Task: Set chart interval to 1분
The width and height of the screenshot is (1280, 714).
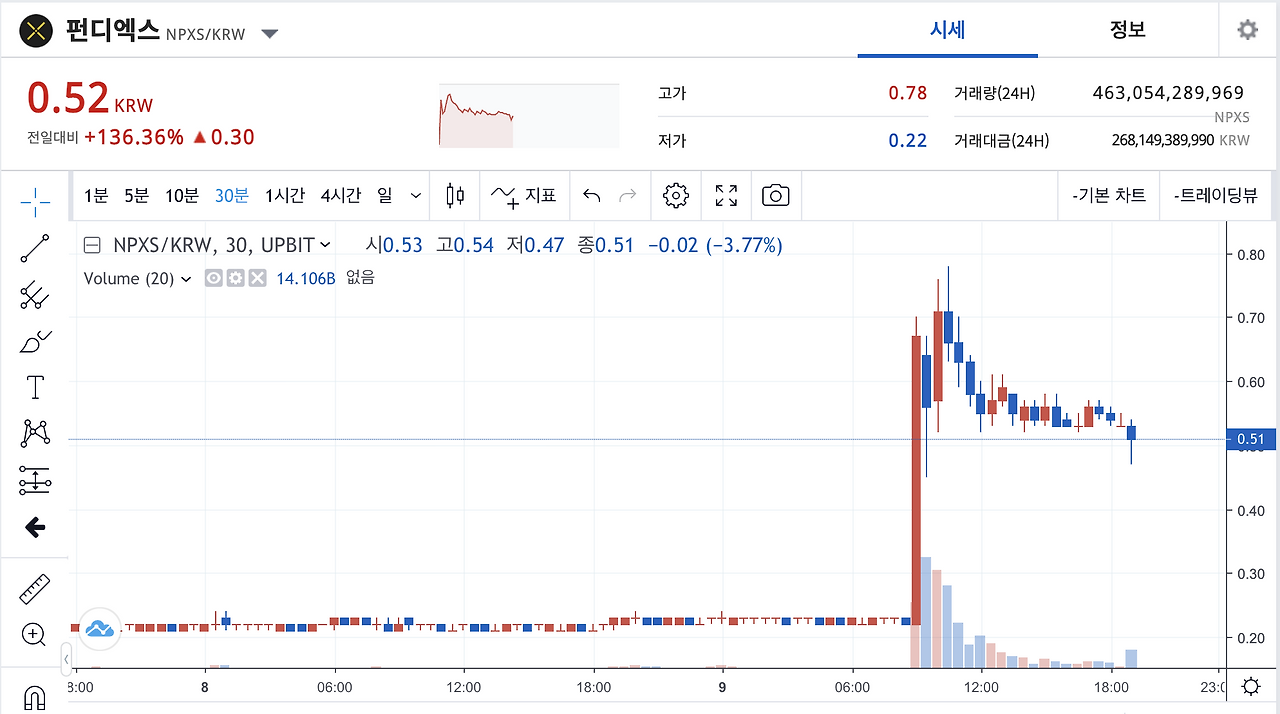Action: (x=96, y=196)
